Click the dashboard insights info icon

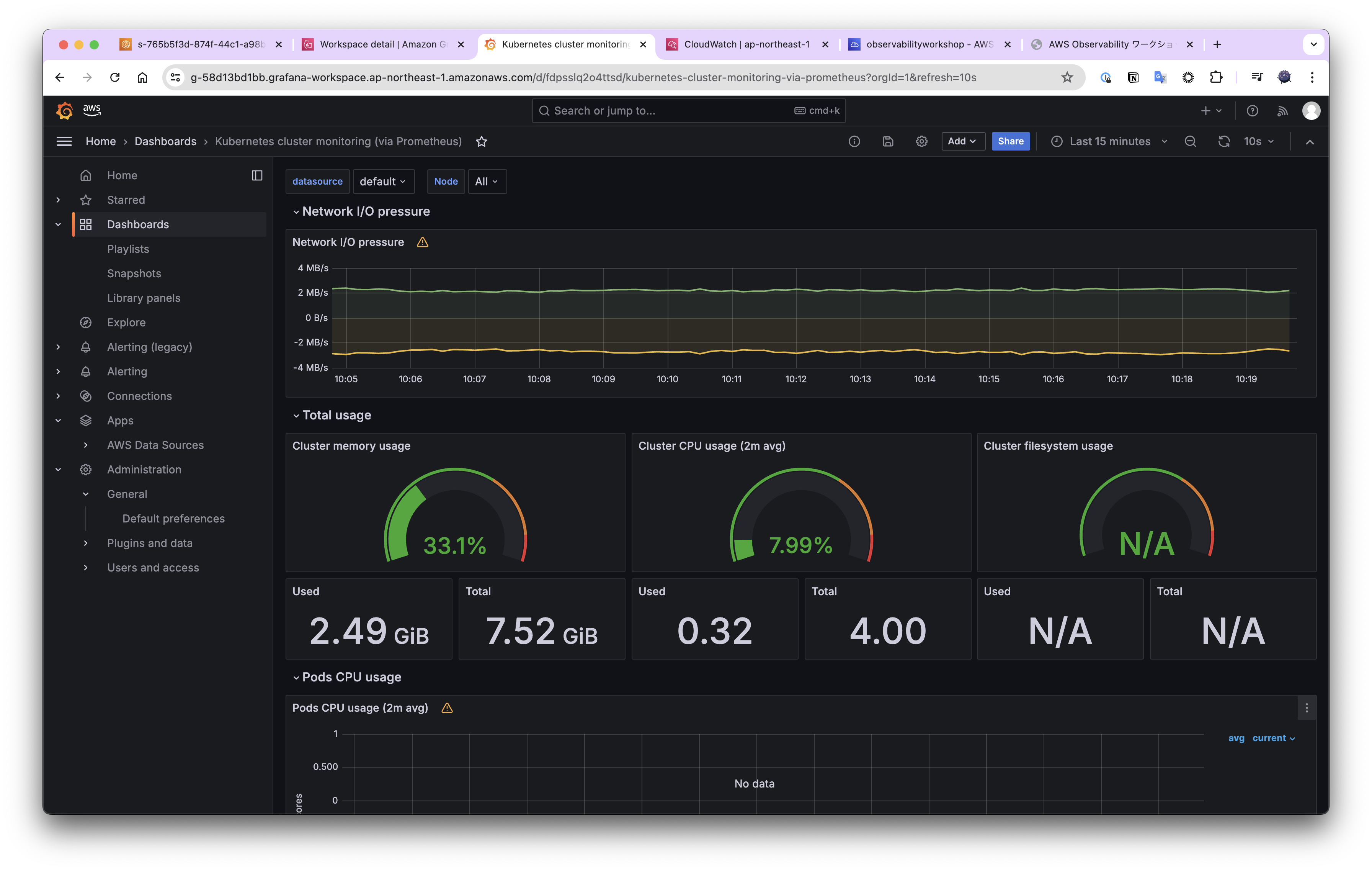(x=854, y=141)
